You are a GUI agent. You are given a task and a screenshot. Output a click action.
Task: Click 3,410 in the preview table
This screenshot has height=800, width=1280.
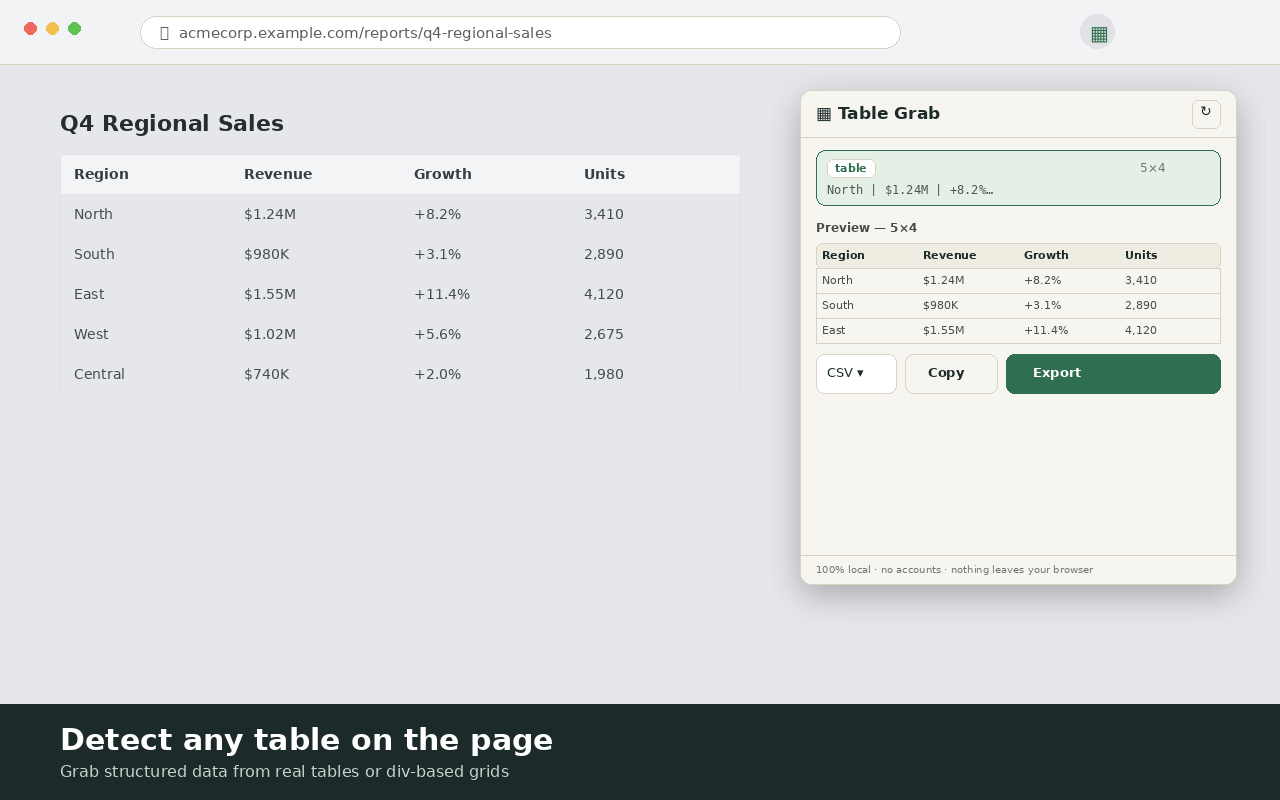click(x=1141, y=280)
